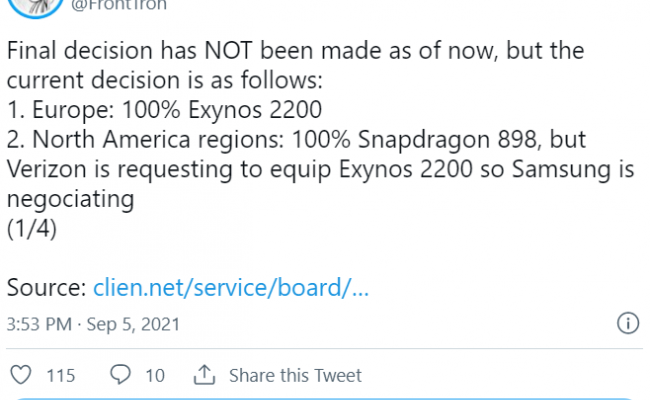Screen dimensions: 650x400
Task: Click the 115 likes count
Action: (x=61, y=376)
